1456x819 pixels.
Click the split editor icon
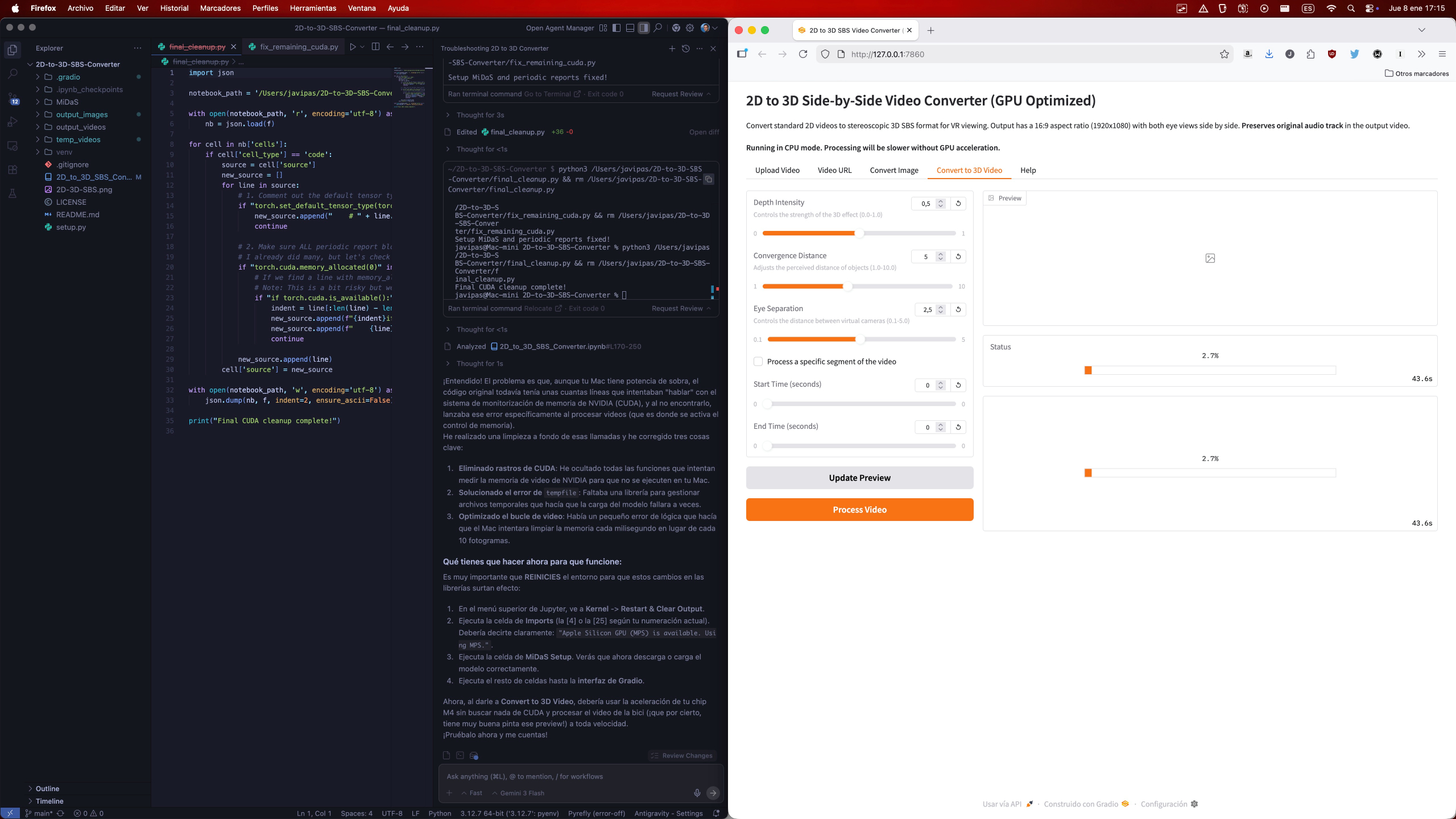point(375,47)
